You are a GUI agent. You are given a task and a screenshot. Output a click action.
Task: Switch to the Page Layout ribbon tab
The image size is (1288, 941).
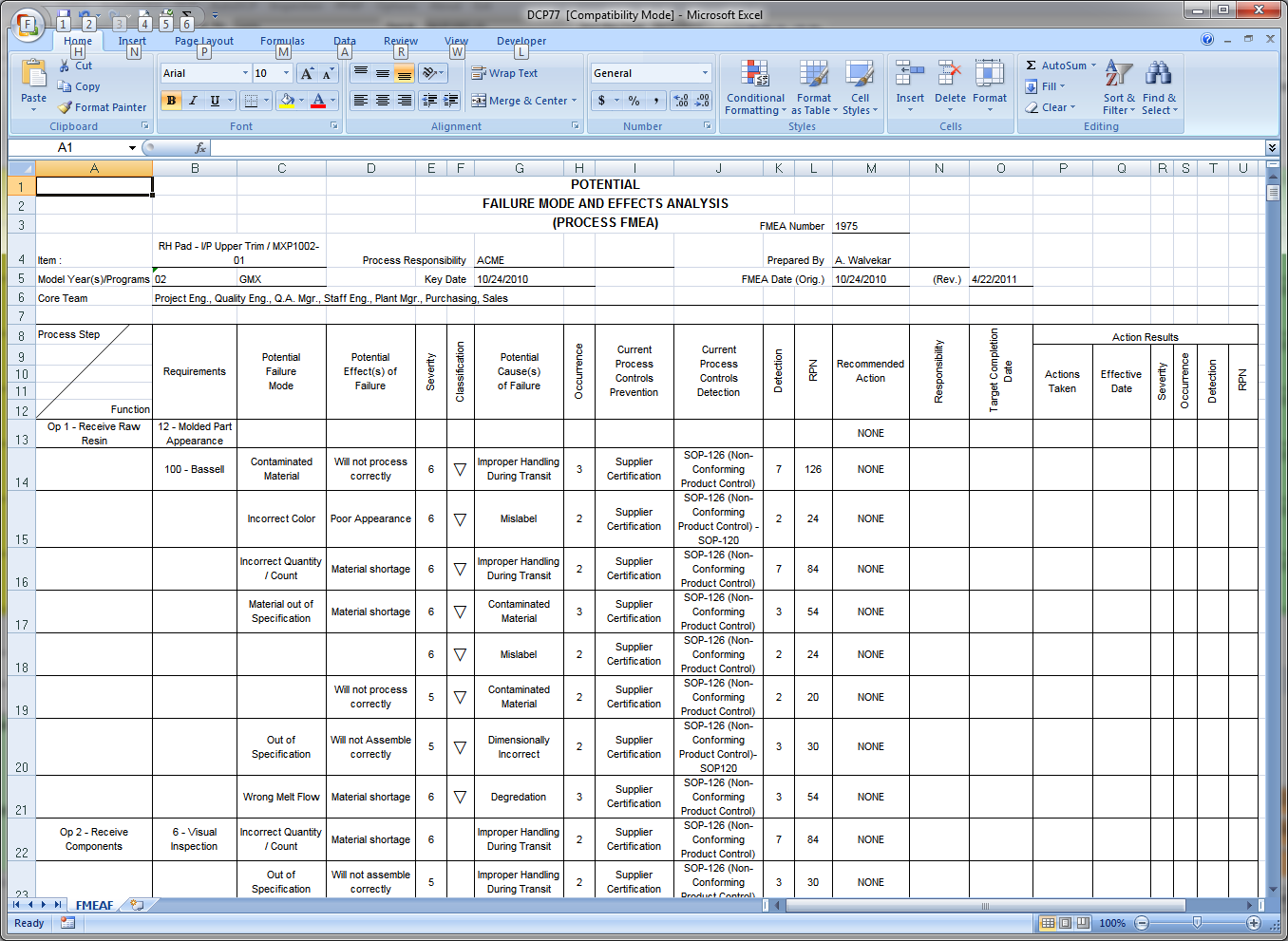tap(203, 41)
